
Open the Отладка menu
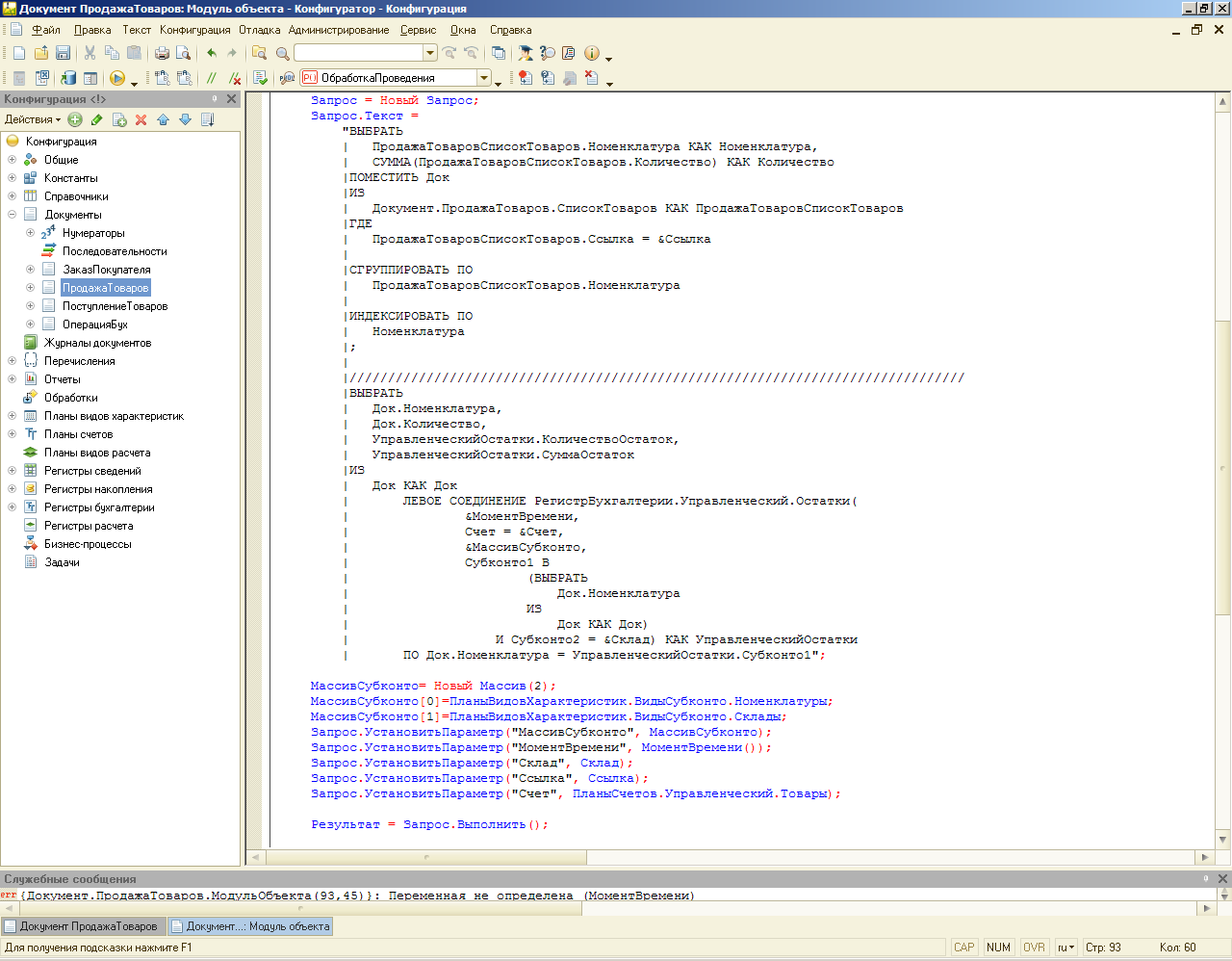259,30
